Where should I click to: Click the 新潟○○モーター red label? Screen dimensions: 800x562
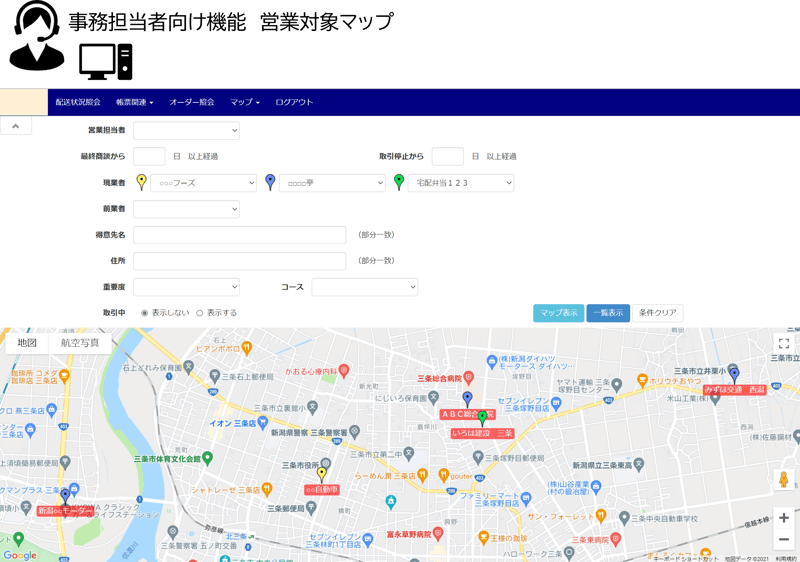(65, 510)
